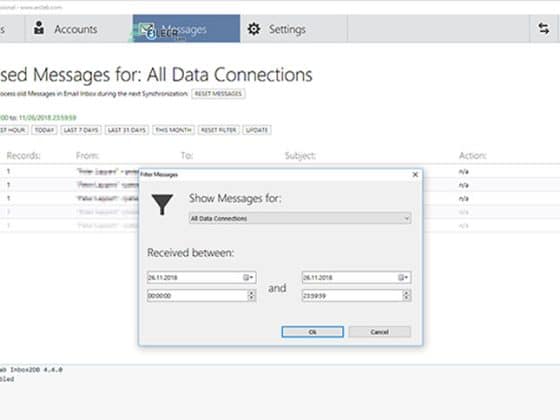
Task: Apply the Today filter
Action: tap(44, 130)
